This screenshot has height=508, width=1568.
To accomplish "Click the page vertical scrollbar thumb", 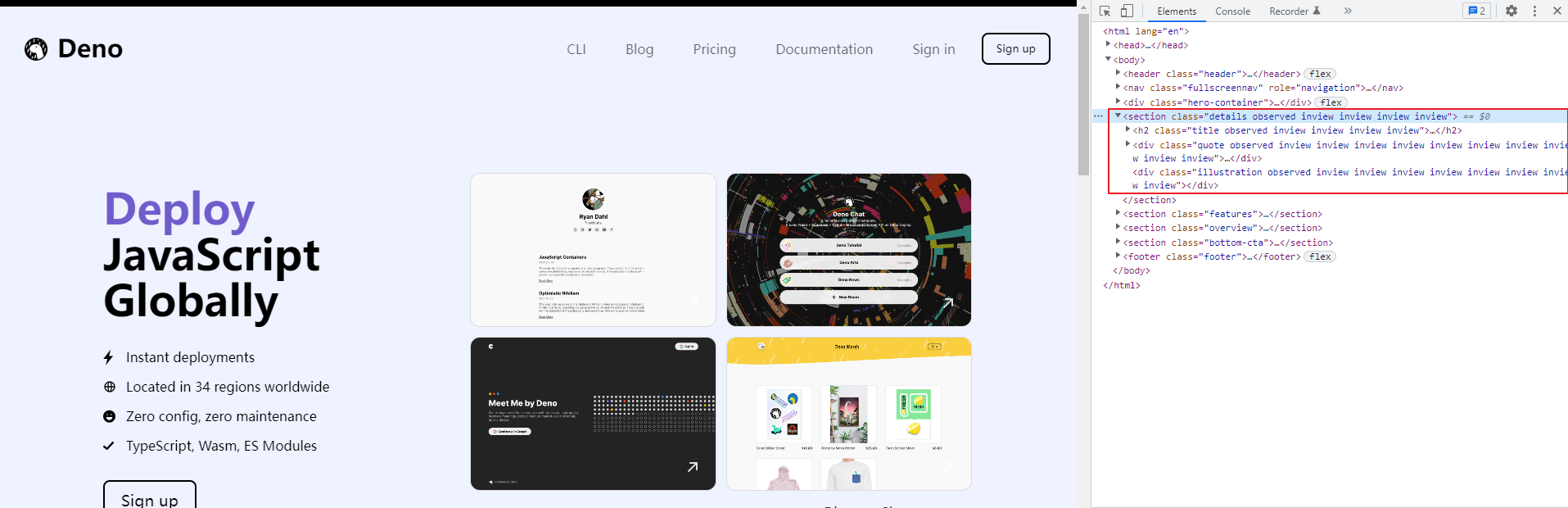I will [x=1083, y=94].
